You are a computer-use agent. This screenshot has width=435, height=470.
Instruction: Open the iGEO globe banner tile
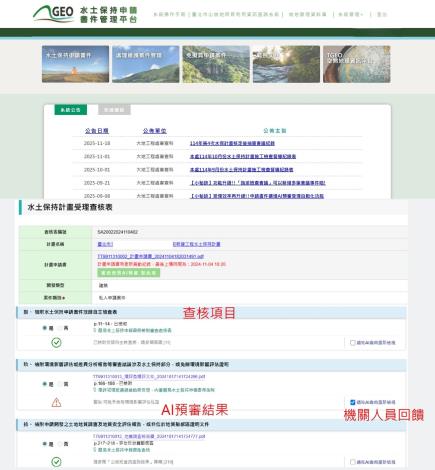coord(357,64)
